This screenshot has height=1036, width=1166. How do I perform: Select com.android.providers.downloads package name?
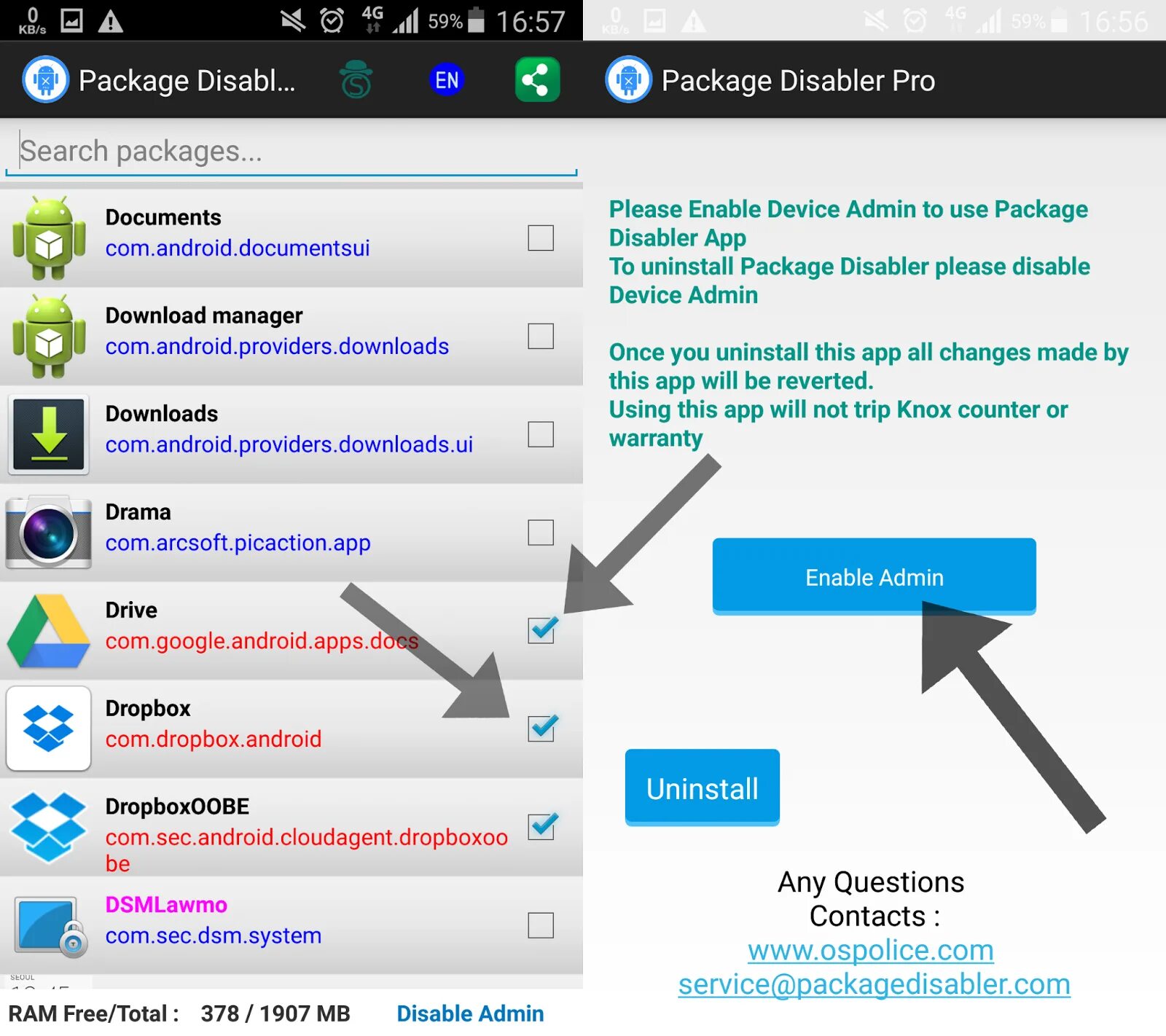(x=277, y=346)
